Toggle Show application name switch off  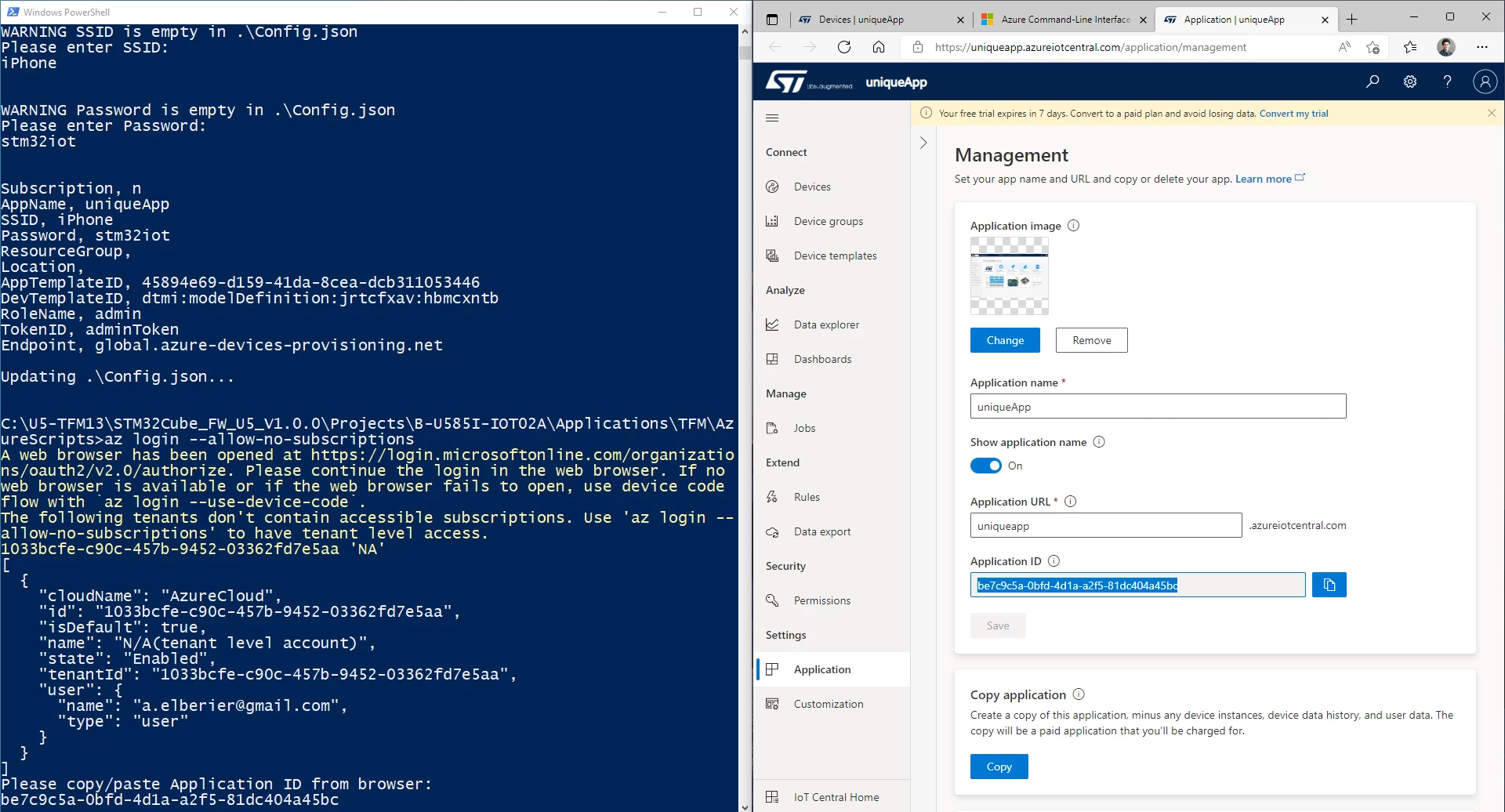(x=986, y=466)
